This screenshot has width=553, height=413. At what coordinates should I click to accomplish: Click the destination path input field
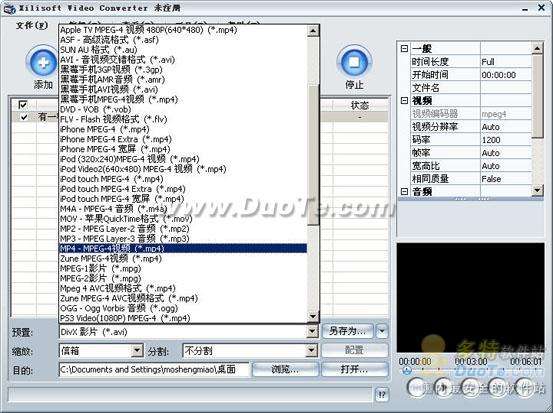tap(154, 369)
